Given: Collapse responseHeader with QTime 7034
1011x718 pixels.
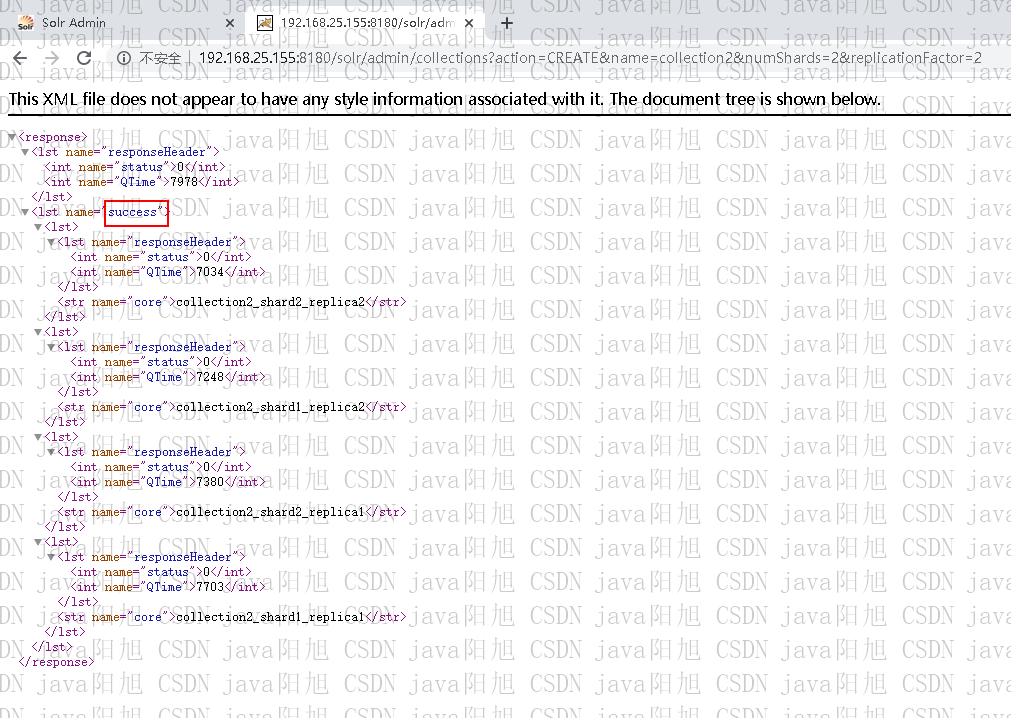Looking at the screenshot, I should pyautogui.click(x=51, y=242).
